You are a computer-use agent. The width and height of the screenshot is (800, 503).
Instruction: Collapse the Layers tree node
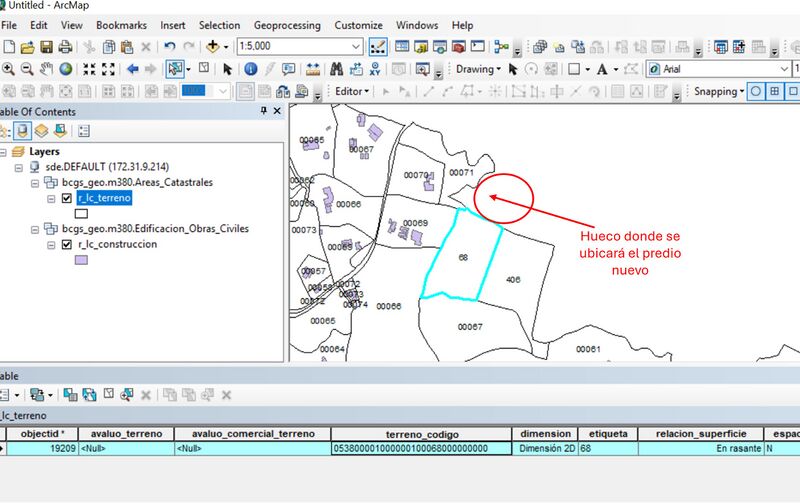(3, 152)
